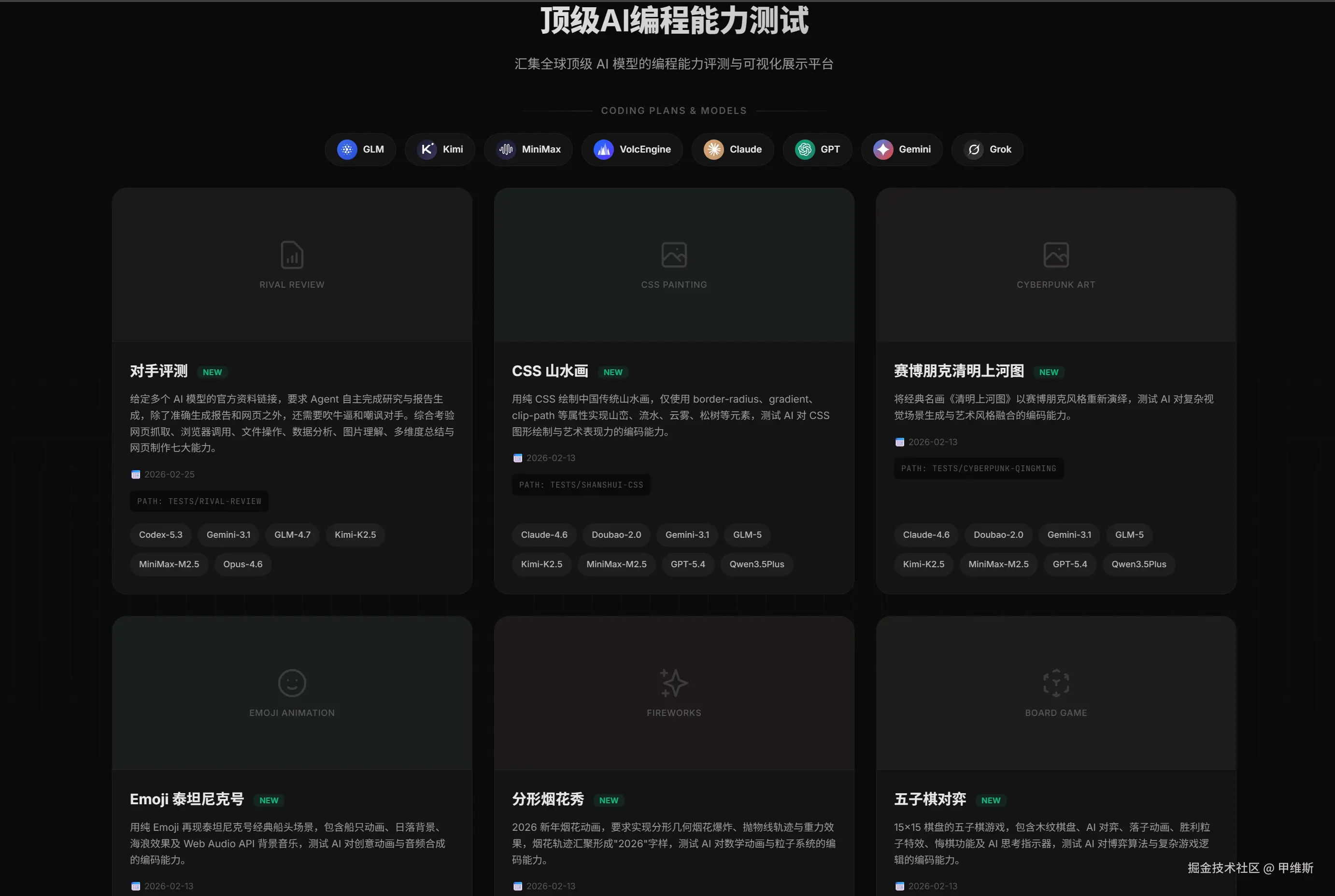Open the 五子棋对弈 test title
The height and width of the screenshot is (896, 1335).
tap(930, 799)
